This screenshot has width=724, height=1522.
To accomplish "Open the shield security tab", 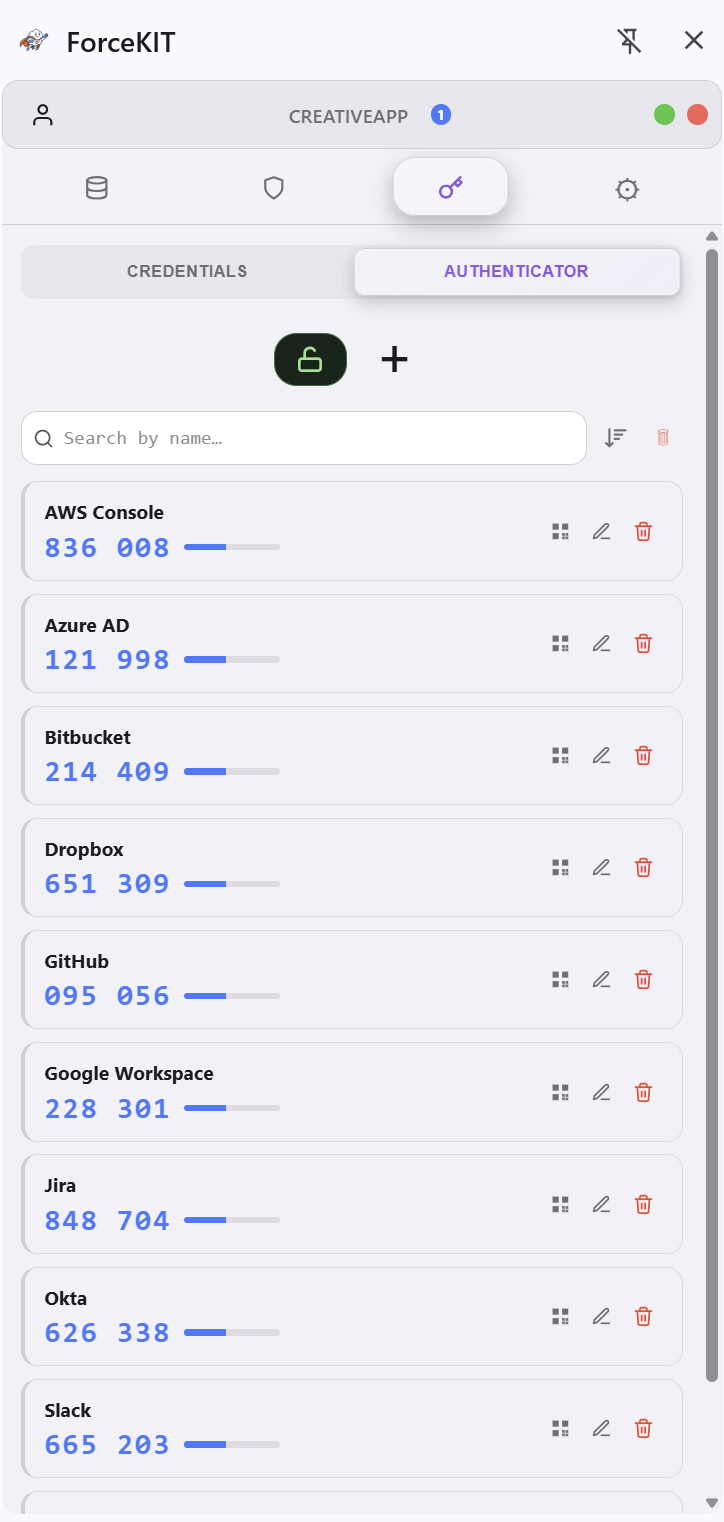I will [x=274, y=188].
